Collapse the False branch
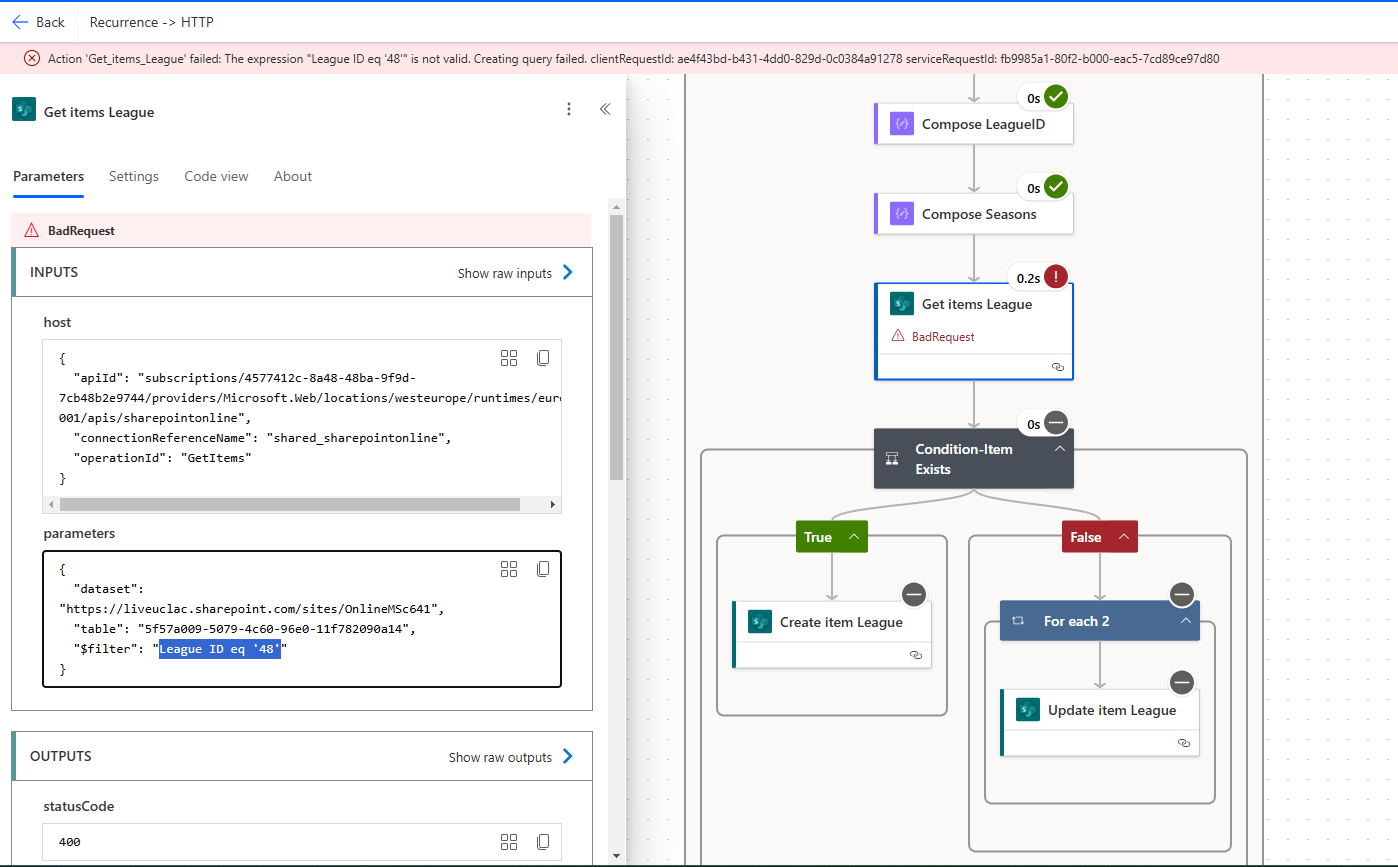The image size is (1398, 867). tap(1124, 537)
